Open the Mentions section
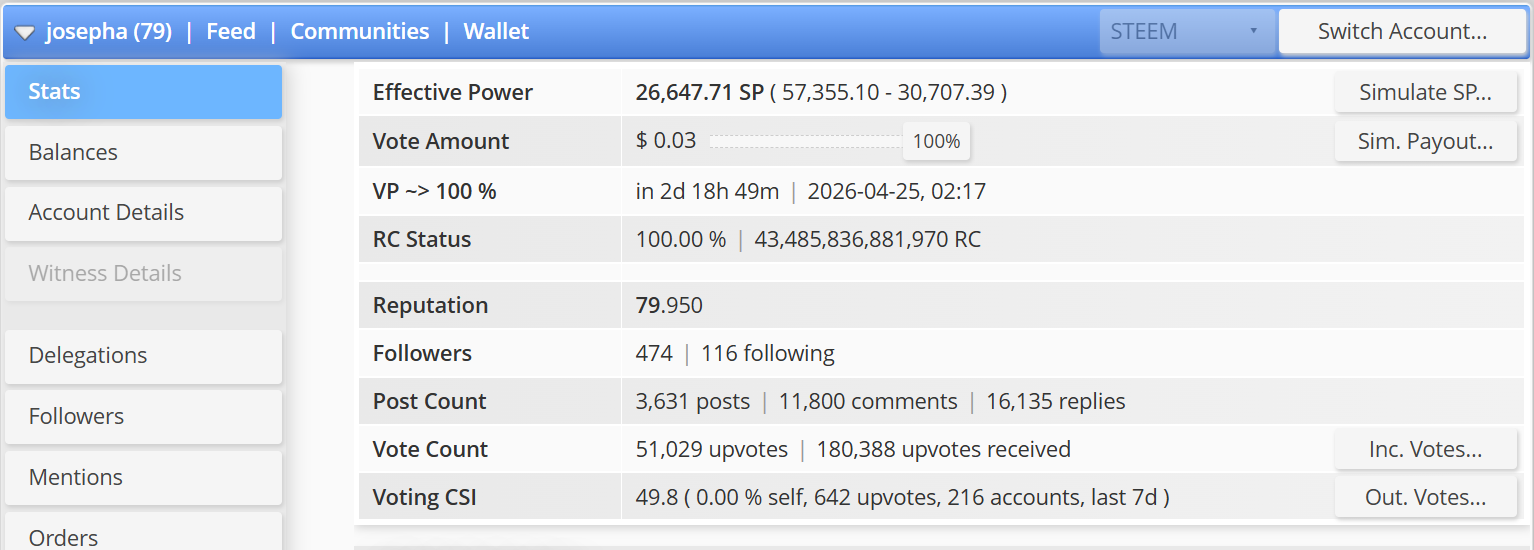Viewport: 1534px width, 550px height. click(143, 478)
